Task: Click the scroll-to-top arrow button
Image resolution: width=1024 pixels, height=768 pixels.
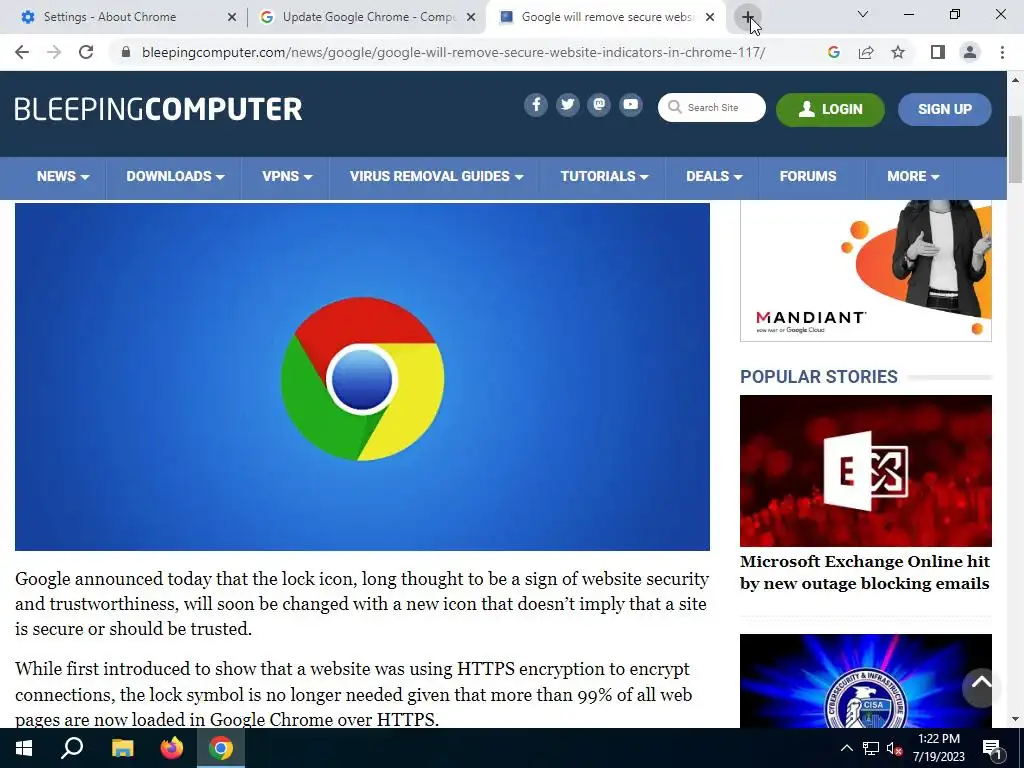Action: pos(980,687)
